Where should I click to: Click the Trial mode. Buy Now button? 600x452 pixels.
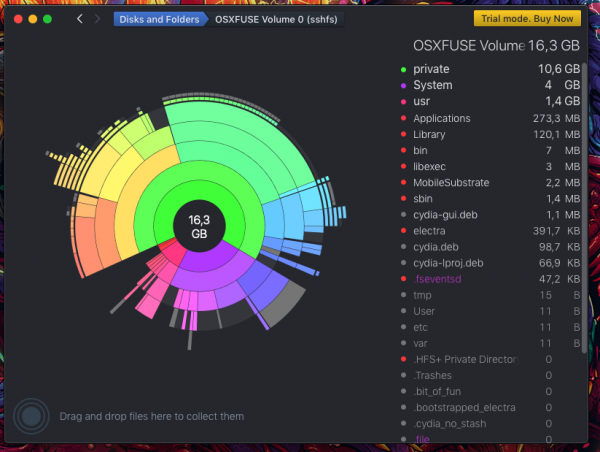click(527, 18)
